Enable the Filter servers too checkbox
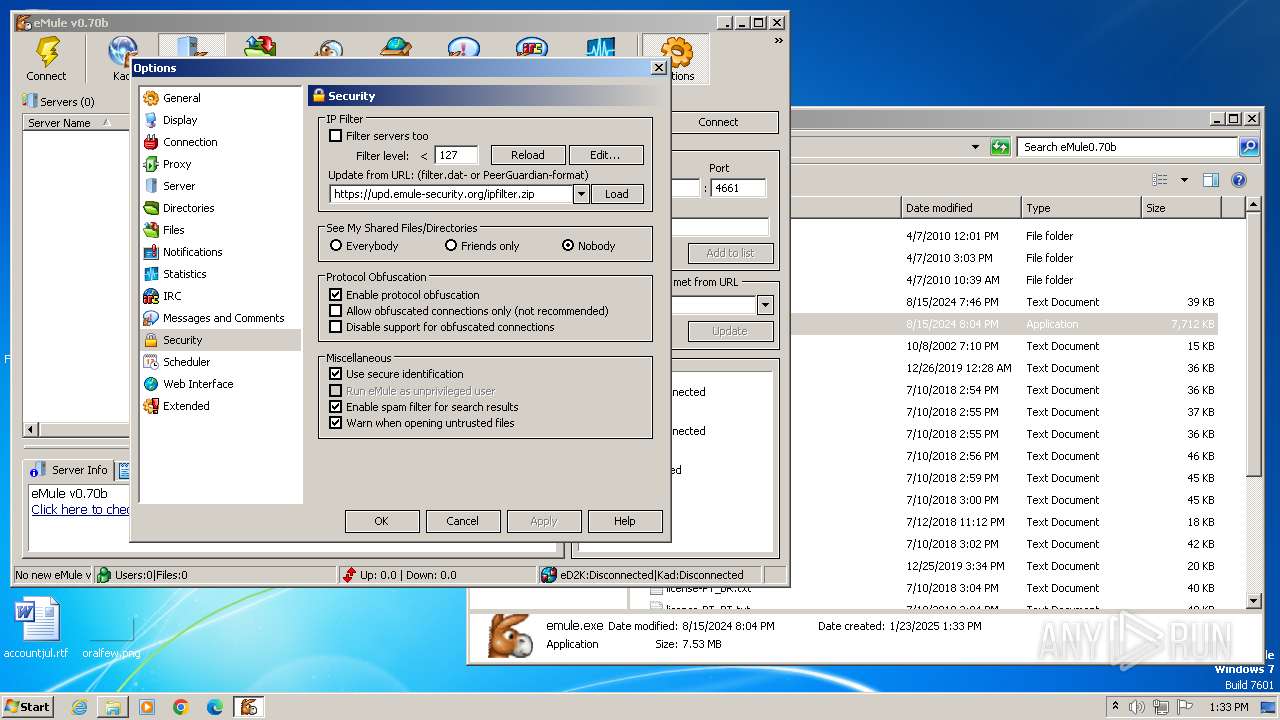Viewport: 1280px width, 720px height. click(336, 136)
